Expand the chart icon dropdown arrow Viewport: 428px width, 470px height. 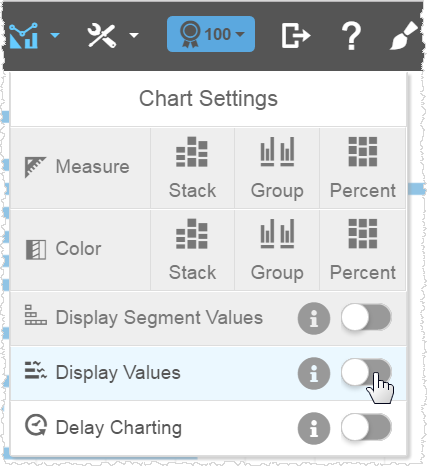pyautogui.click(x=55, y=35)
